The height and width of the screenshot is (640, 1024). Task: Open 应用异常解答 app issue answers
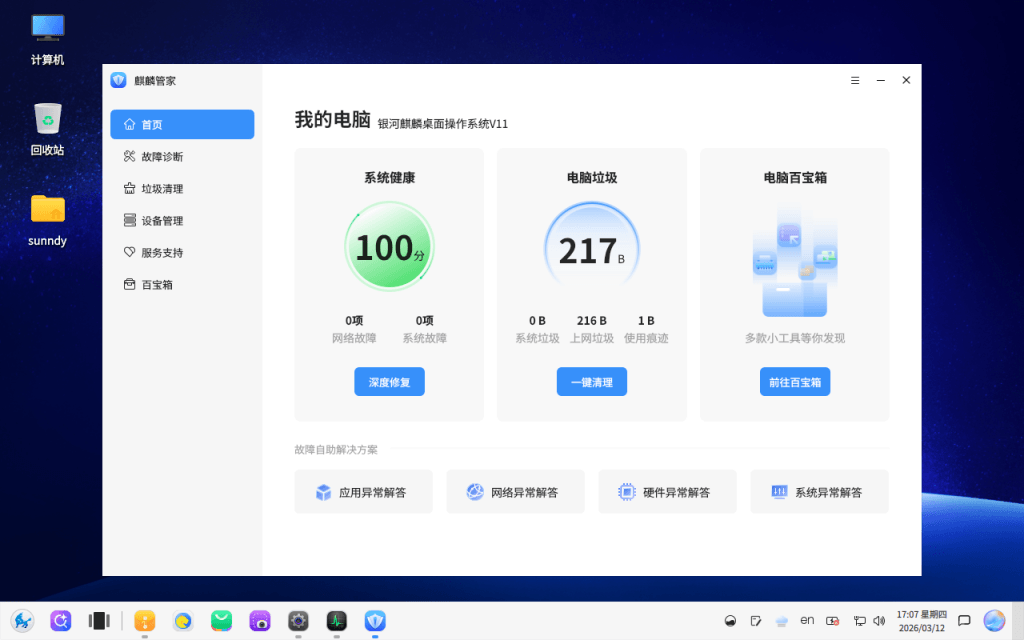click(364, 492)
